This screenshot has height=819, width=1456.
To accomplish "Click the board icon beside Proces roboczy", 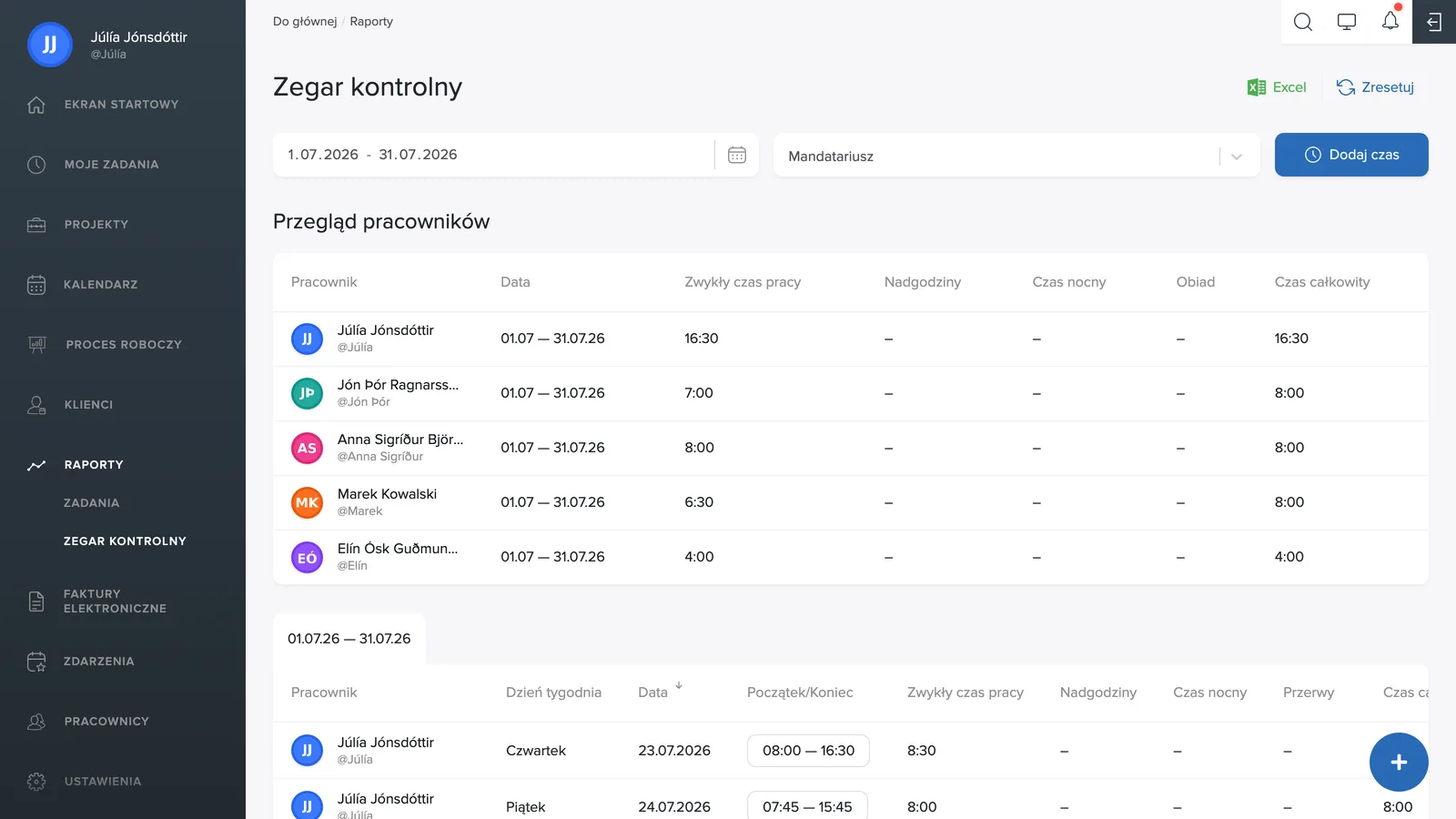I will pyautogui.click(x=37, y=345).
